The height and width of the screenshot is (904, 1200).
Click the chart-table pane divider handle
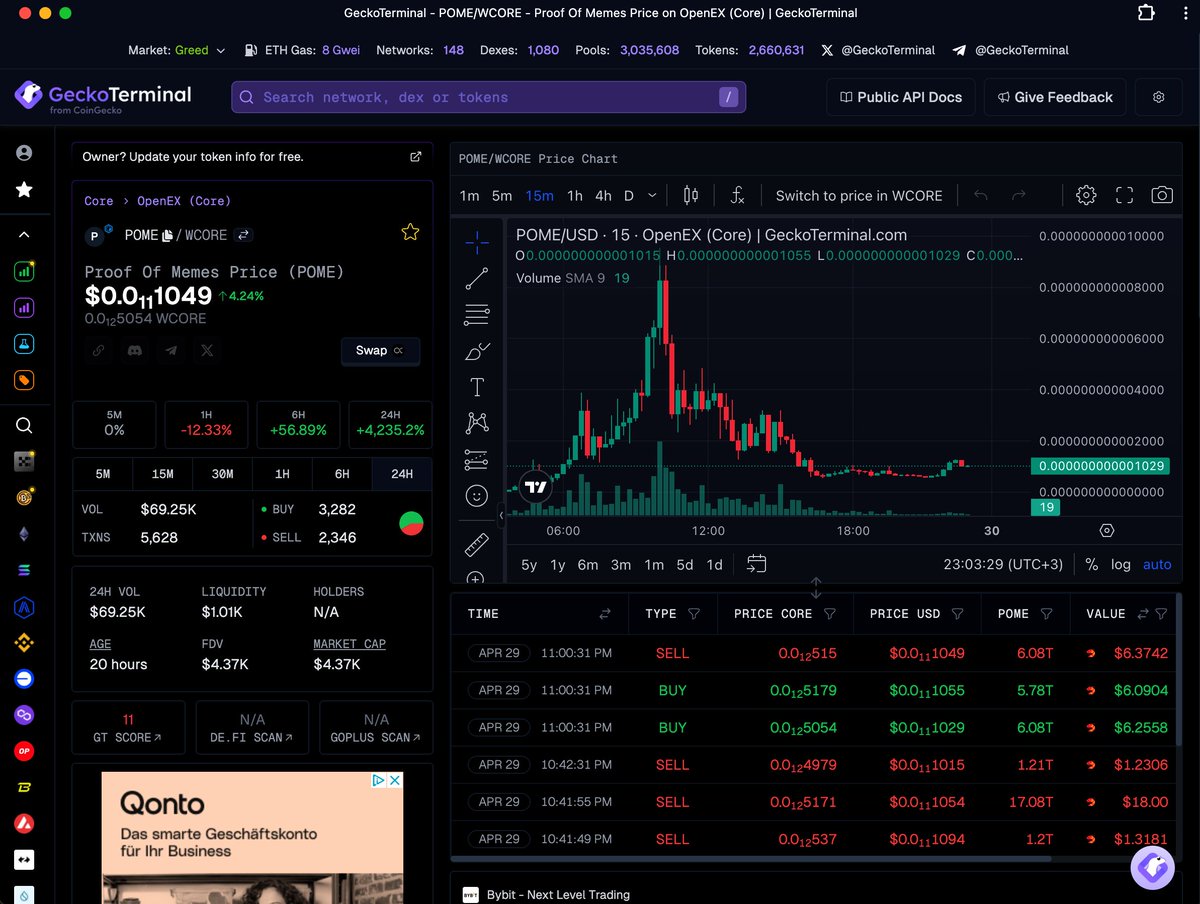point(815,587)
